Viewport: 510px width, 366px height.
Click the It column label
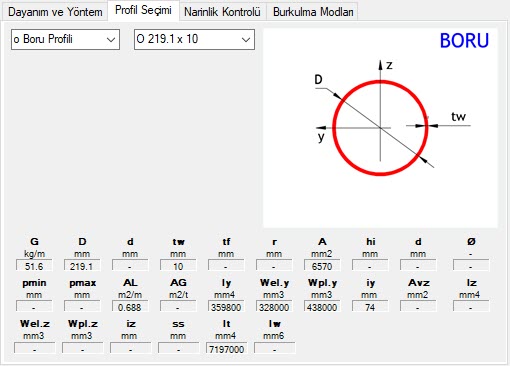(226, 324)
